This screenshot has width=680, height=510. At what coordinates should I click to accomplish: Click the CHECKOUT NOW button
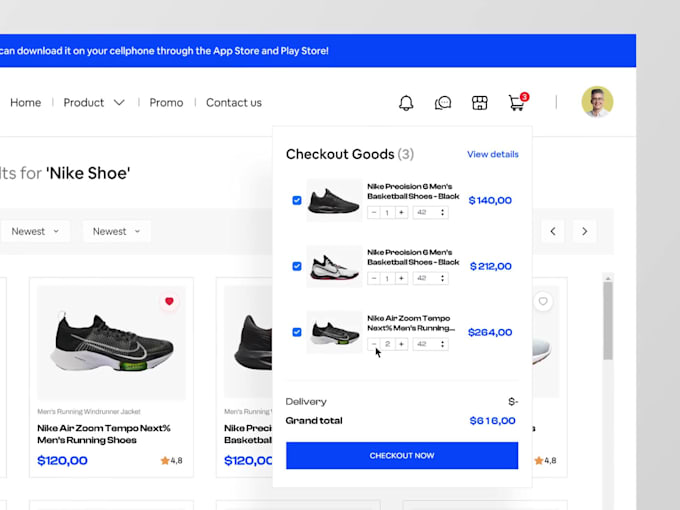tap(402, 455)
